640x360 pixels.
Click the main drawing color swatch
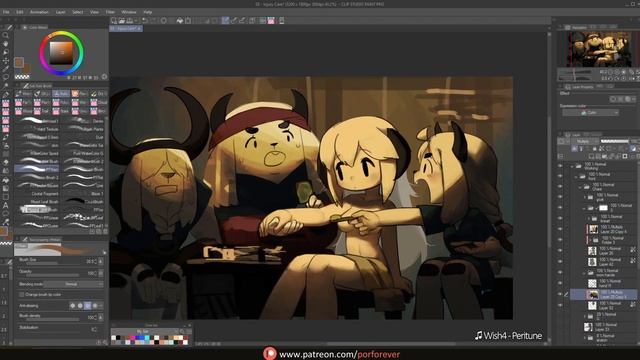[x=18, y=62]
